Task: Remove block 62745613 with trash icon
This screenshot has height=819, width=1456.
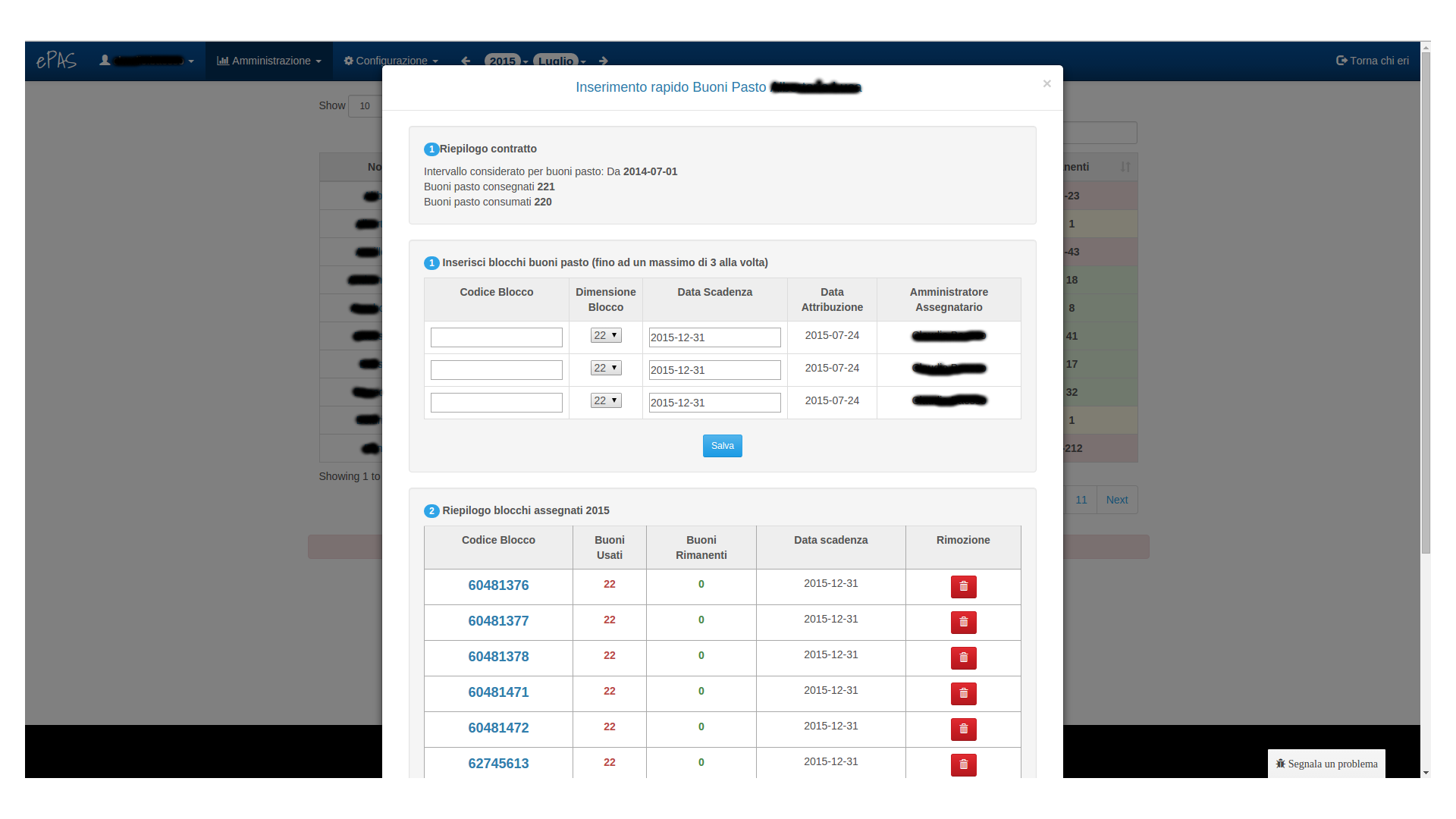Action: pyautogui.click(x=963, y=764)
